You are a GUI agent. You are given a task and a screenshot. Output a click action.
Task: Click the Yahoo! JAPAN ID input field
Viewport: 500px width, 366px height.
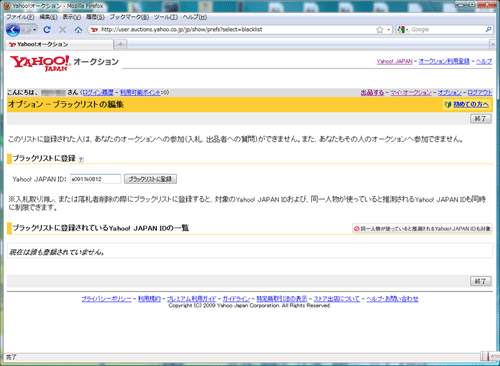[x=95, y=179]
